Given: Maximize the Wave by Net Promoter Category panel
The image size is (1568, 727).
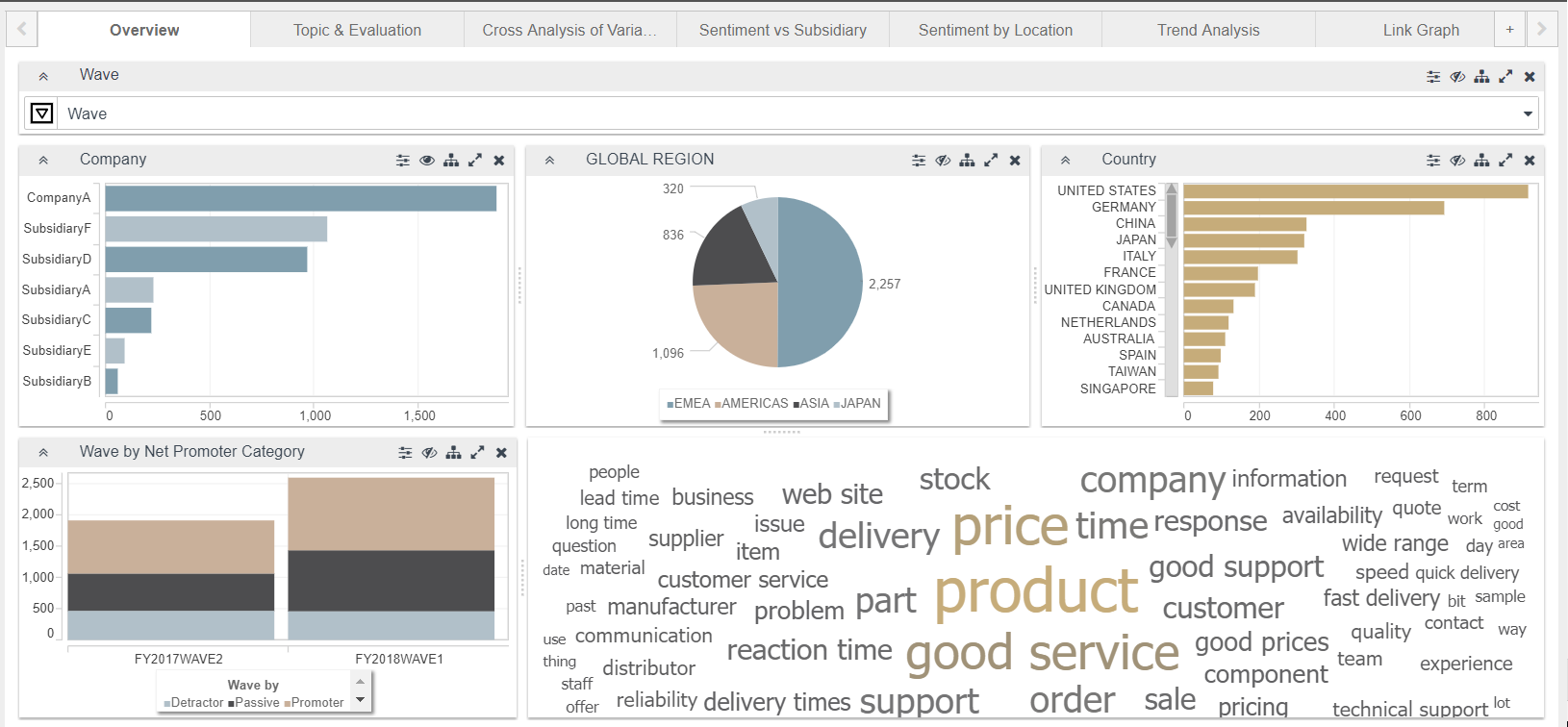Looking at the screenshot, I should pos(477,453).
